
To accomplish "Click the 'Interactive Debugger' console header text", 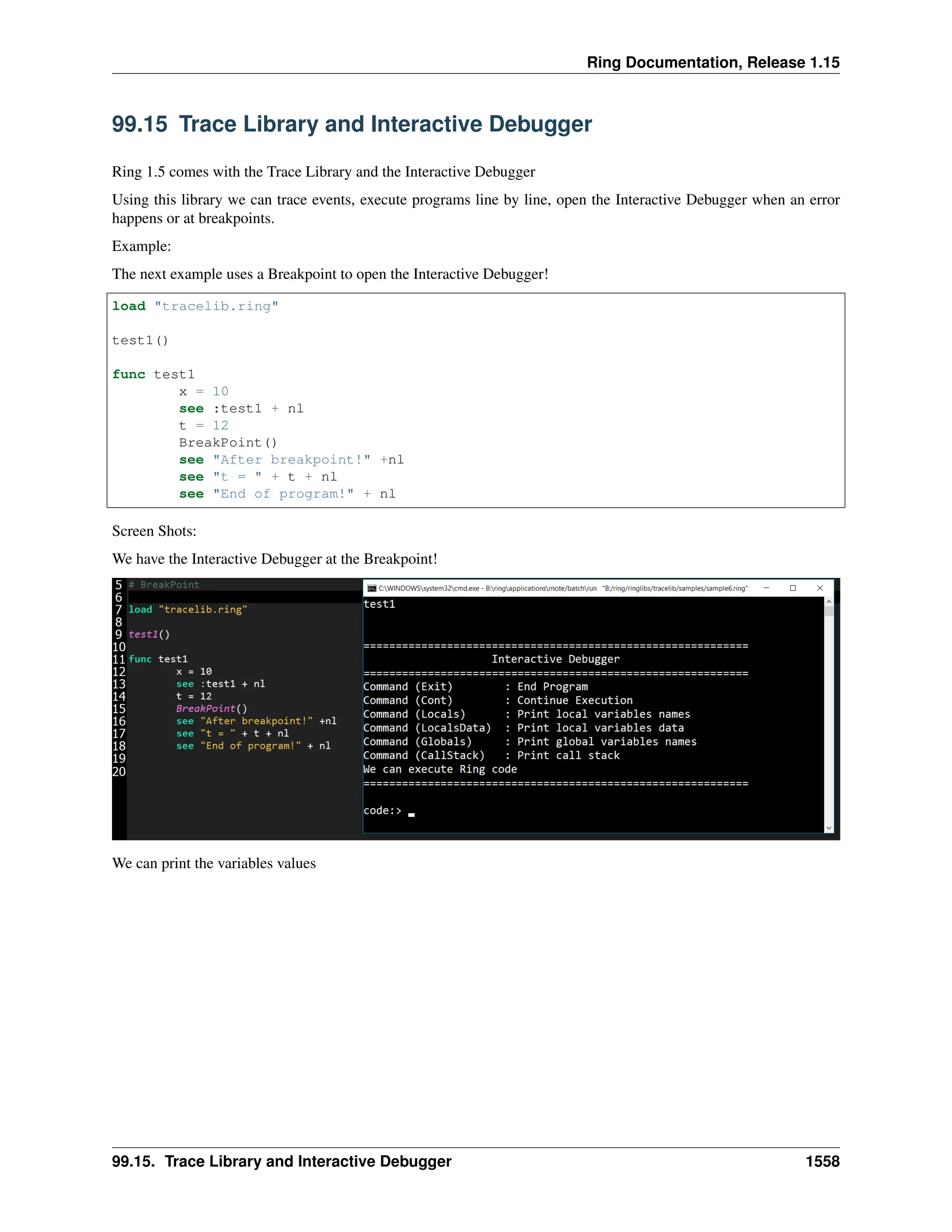I will (555, 659).
